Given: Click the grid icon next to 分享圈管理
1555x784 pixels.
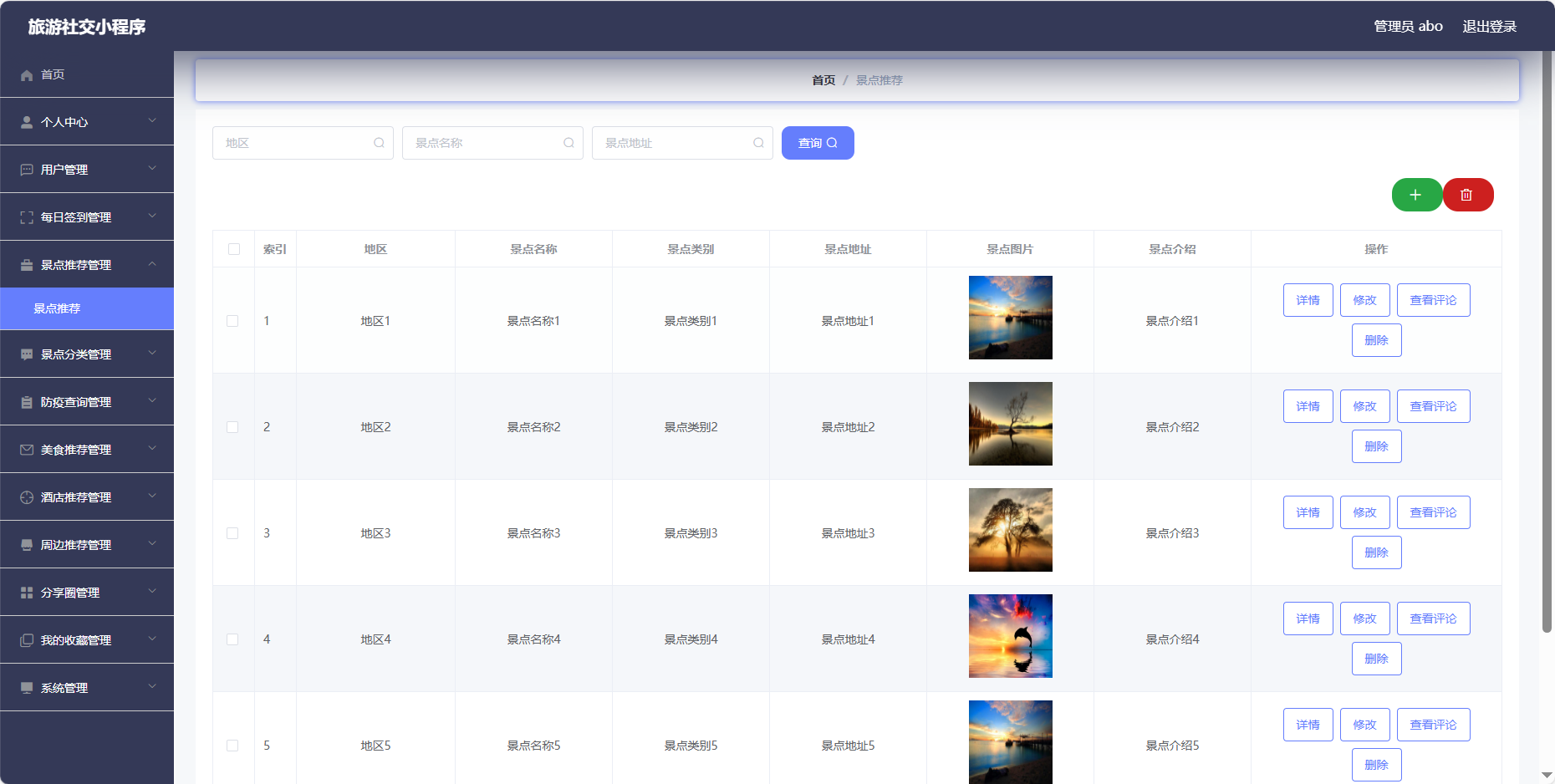Looking at the screenshot, I should click(27, 593).
